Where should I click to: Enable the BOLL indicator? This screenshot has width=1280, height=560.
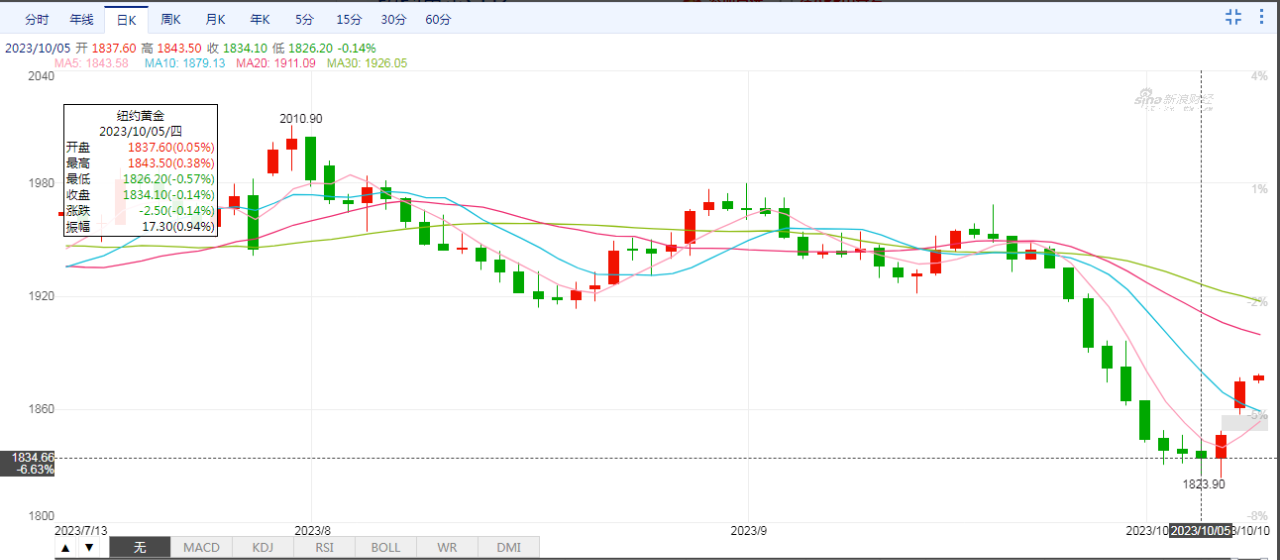tap(385, 547)
